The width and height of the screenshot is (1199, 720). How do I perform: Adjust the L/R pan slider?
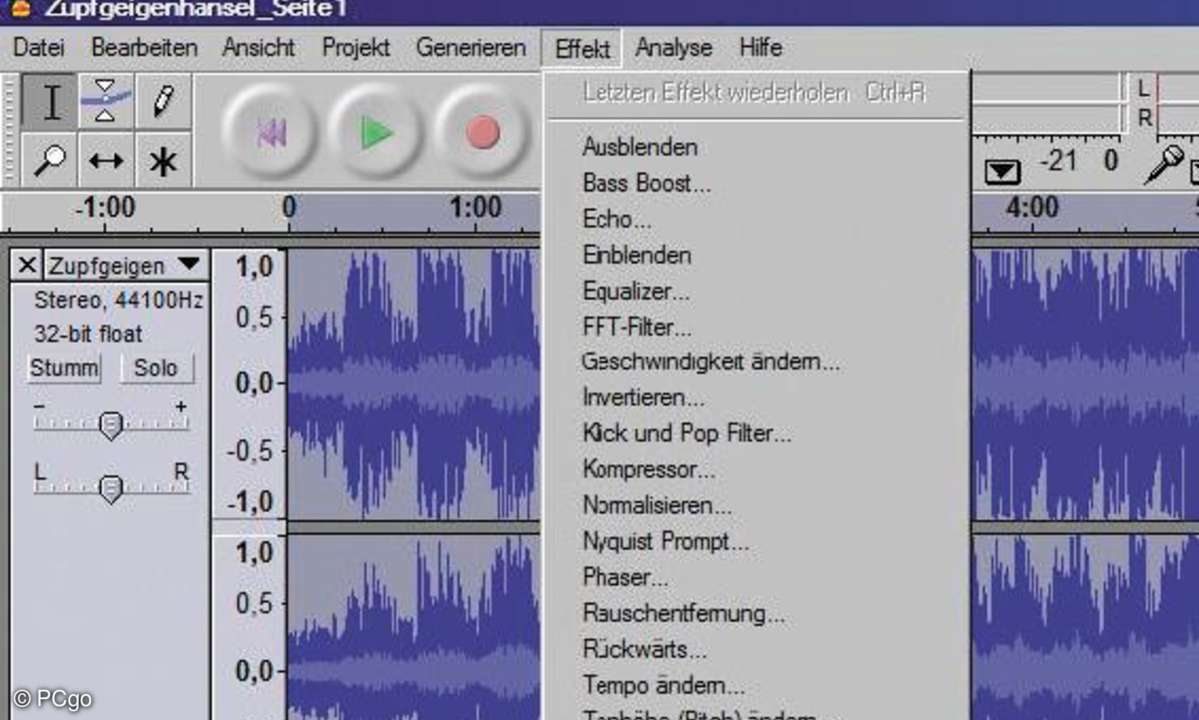111,488
